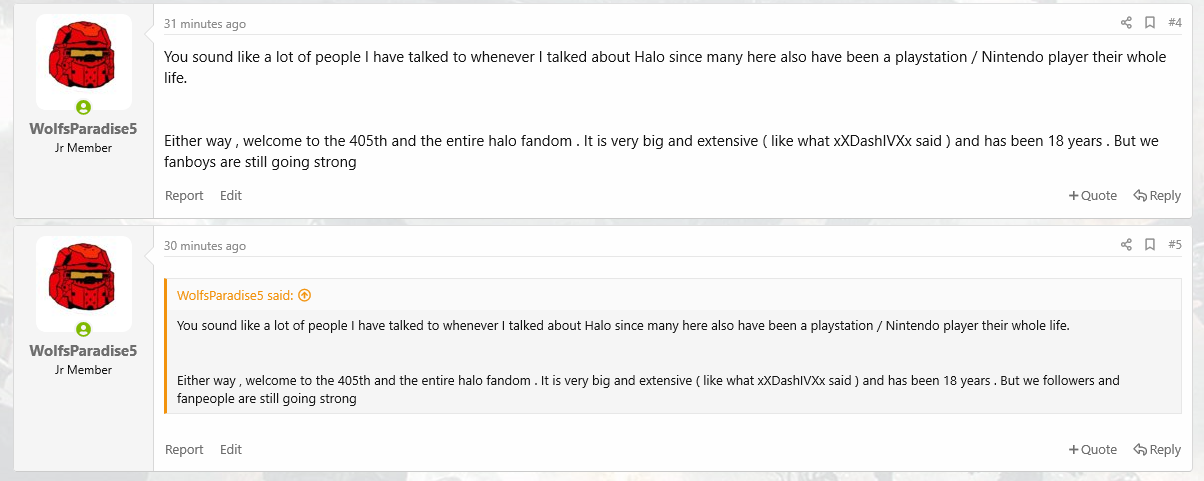Viewport: 1204px width, 481px height.
Task: Click the online status icon in the second post
Action: 83,329
